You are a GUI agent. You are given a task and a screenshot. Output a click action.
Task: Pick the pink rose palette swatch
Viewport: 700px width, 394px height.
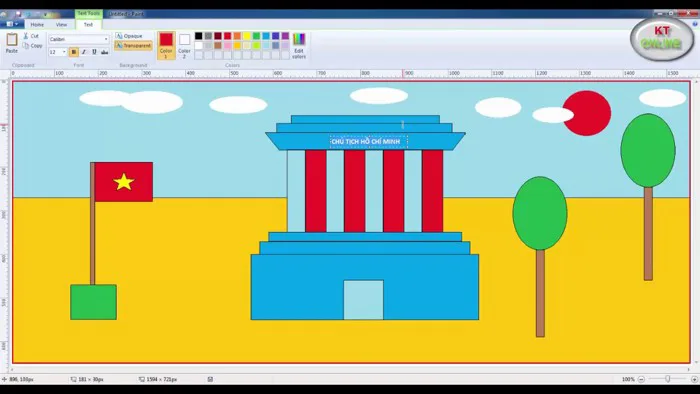coord(228,46)
